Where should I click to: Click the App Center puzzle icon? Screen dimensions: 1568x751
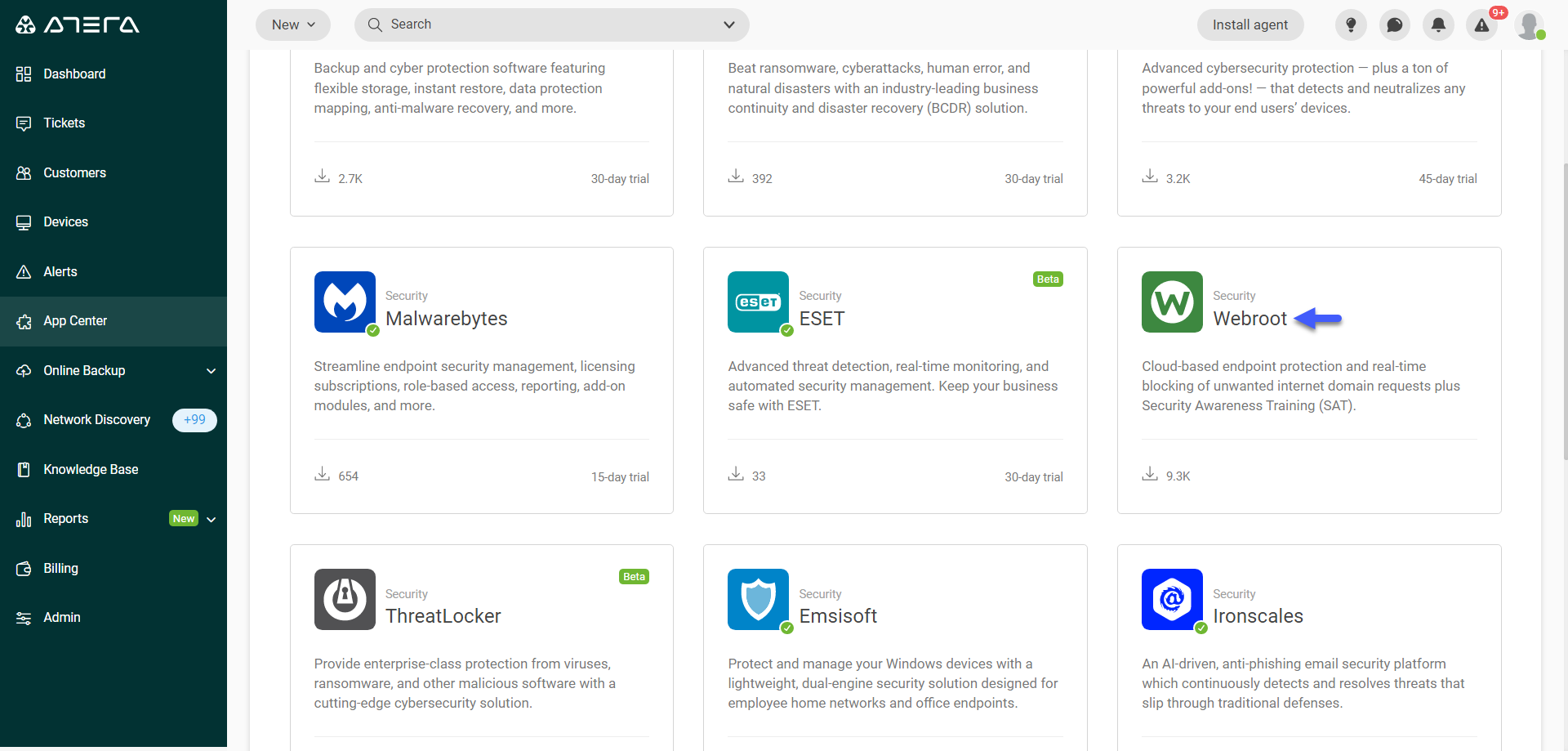(24, 321)
